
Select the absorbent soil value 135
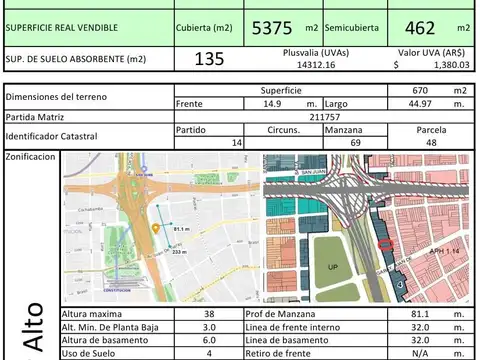pyautogui.click(x=209, y=59)
